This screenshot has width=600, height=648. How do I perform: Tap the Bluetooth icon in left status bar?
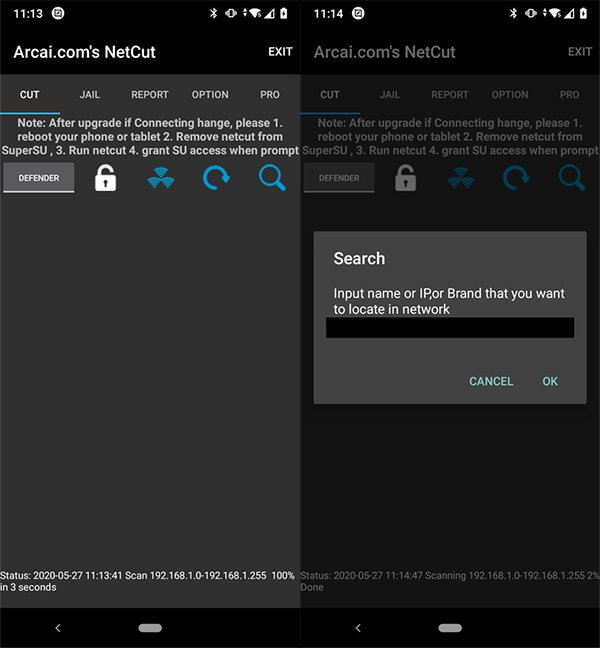(x=213, y=13)
